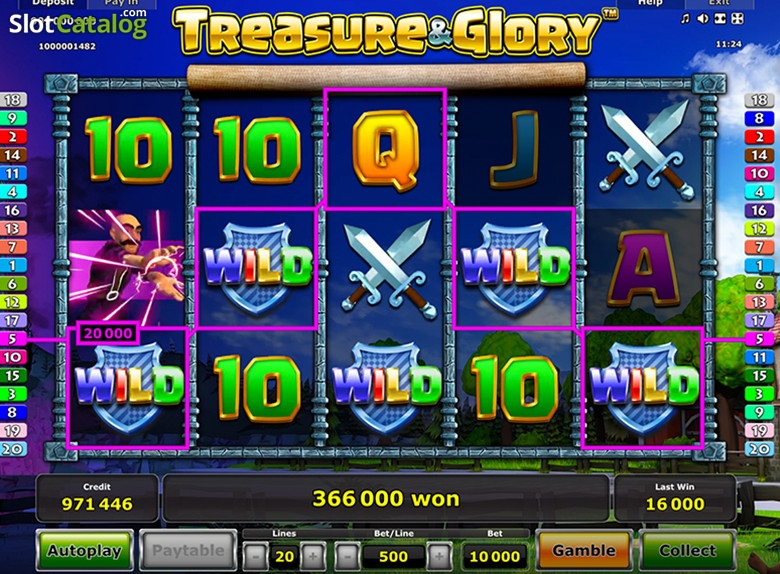Click the purple A symbol
Screen dimensions: 780x574
[x=644, y=269]
